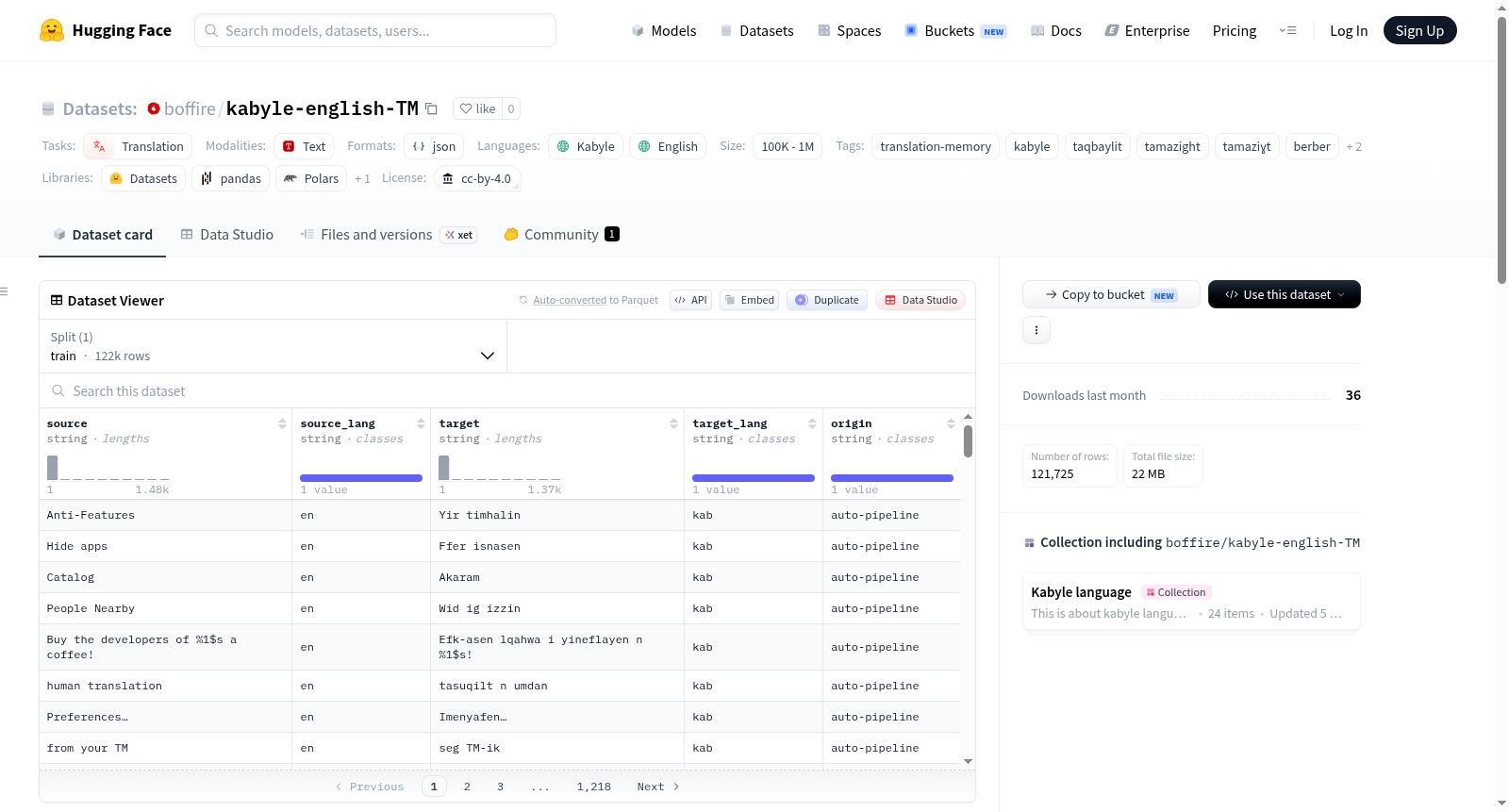Open Buckets in the top navigation

pyautogui.click(x=955, y=30)
